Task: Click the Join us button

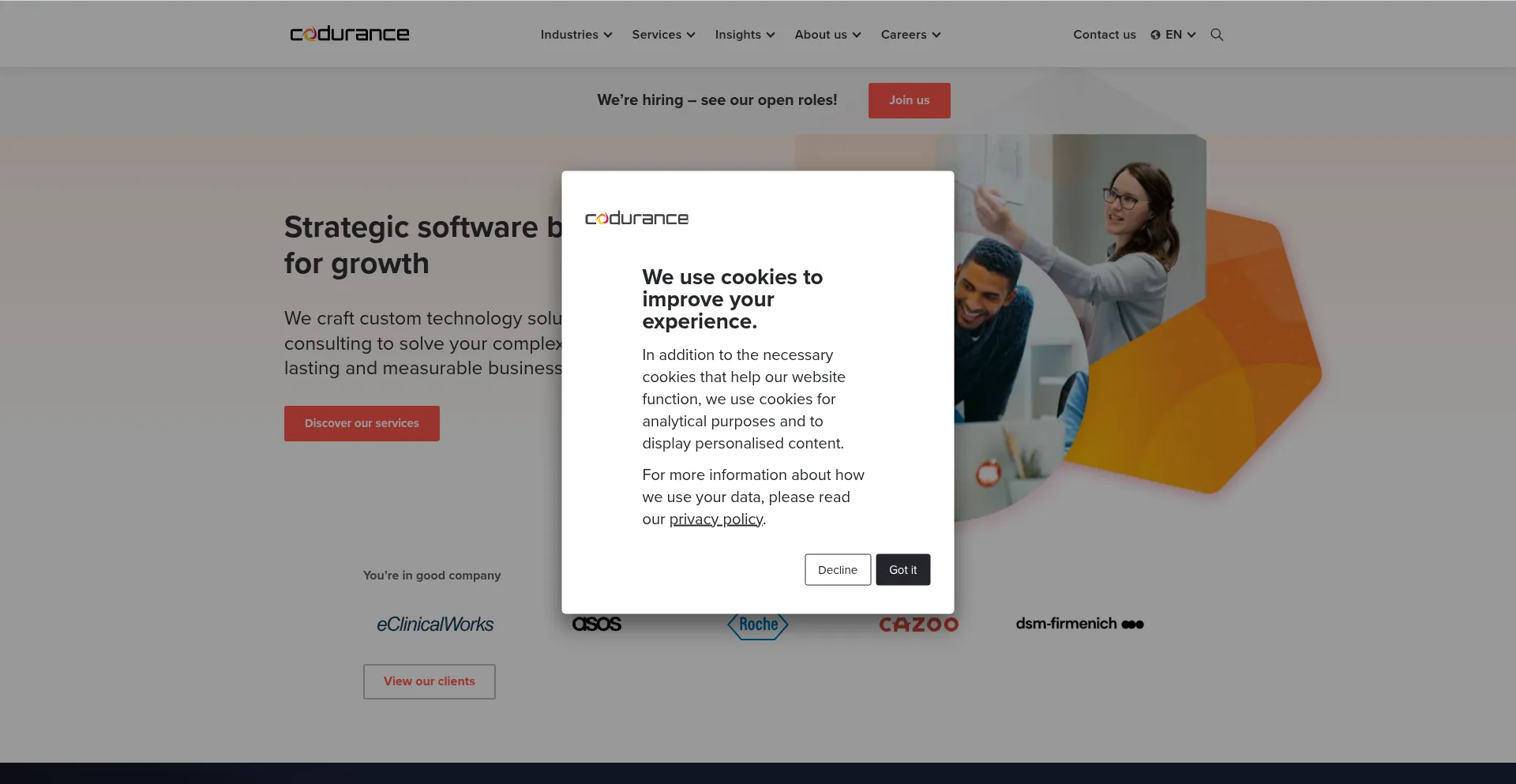Action: pyautogui.click(x=910, y=101)
